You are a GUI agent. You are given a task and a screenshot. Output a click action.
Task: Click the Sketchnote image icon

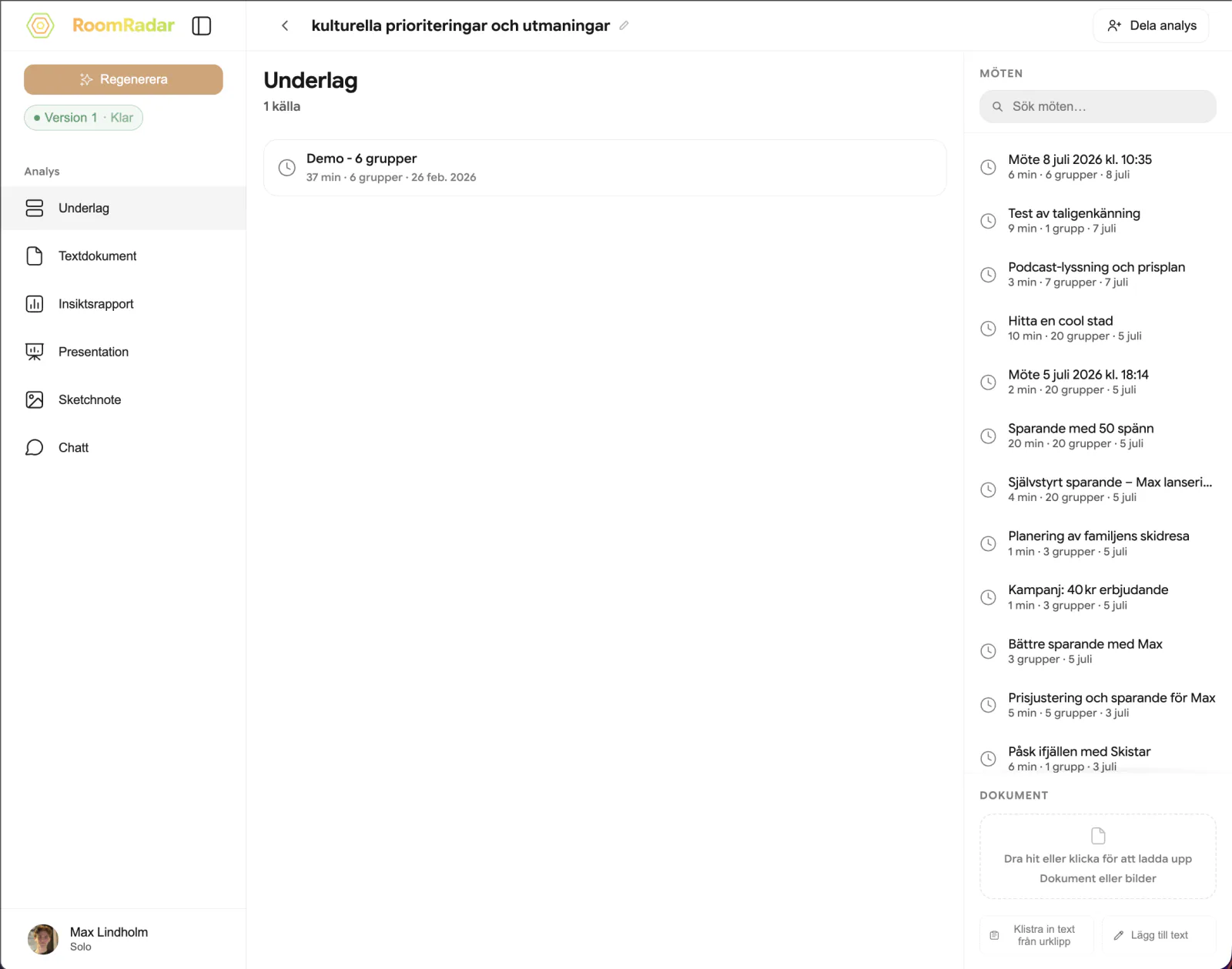[x=35, y=399]
